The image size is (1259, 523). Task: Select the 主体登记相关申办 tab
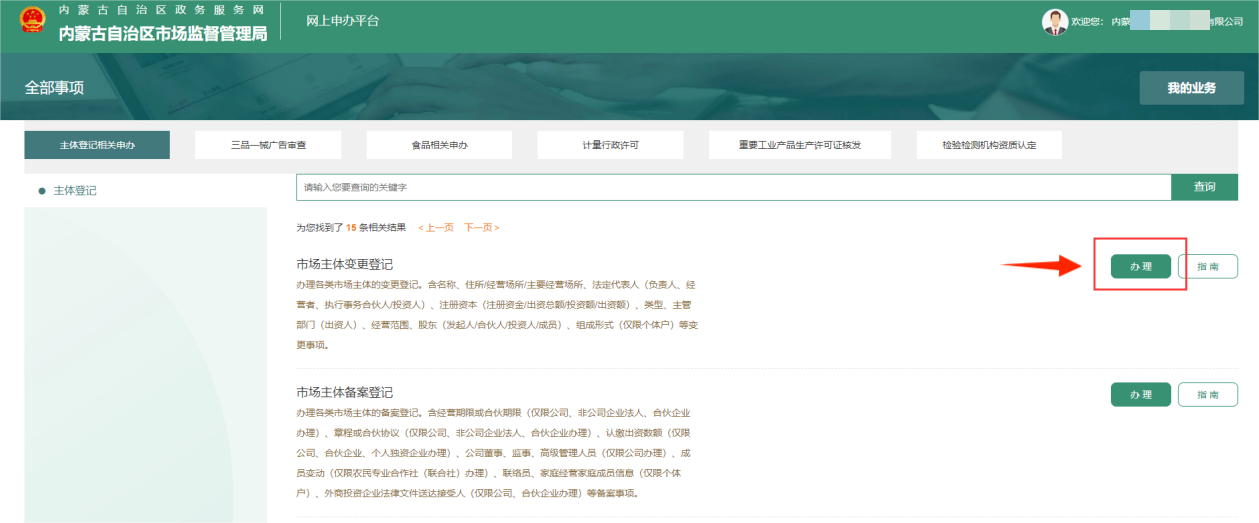[x=97, y=145]
